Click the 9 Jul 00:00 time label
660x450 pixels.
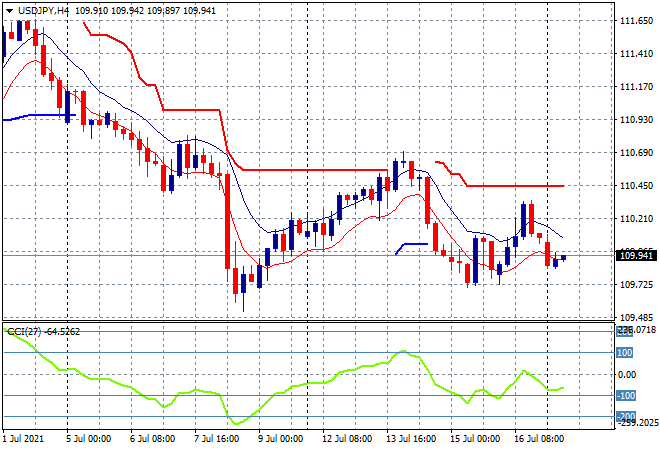pyautogui.click(x=280, y=439)
